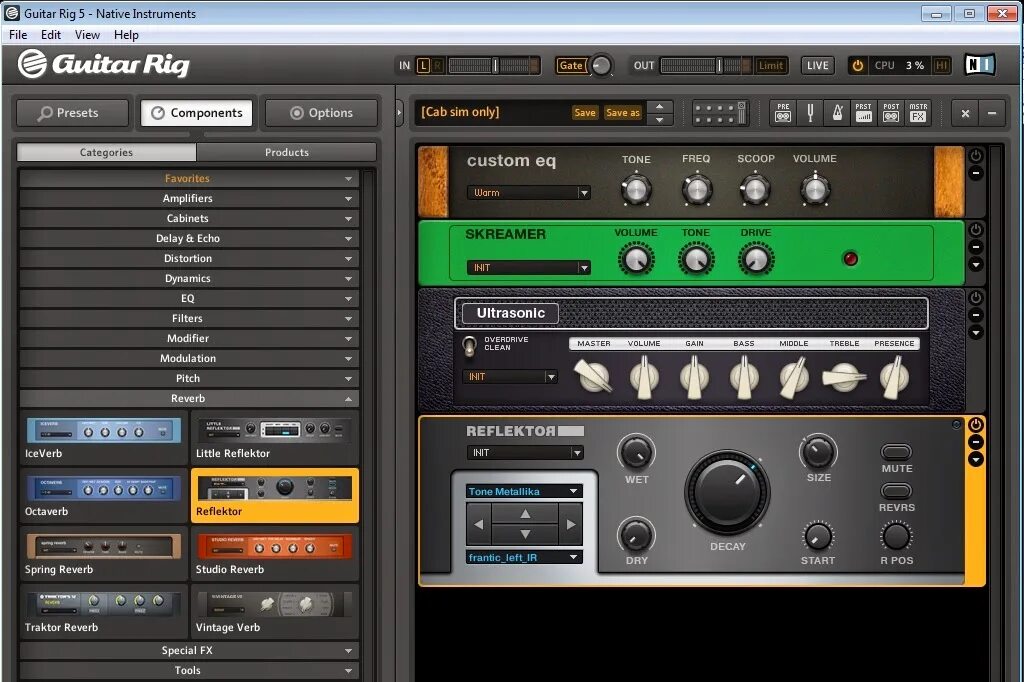
Task: Click the Save preset button
Action: (x=585, y=112)
